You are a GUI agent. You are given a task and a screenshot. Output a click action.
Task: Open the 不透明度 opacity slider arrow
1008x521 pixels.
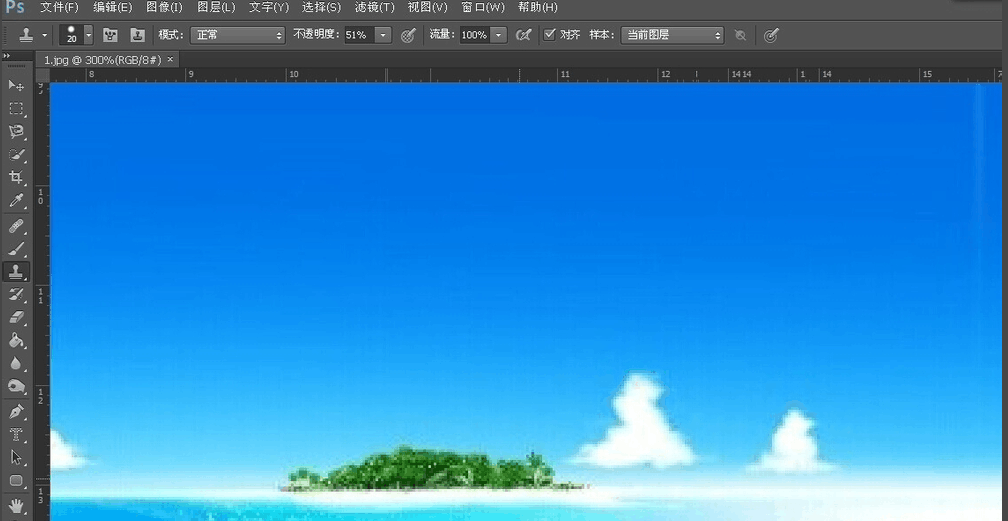click(383, 35)
